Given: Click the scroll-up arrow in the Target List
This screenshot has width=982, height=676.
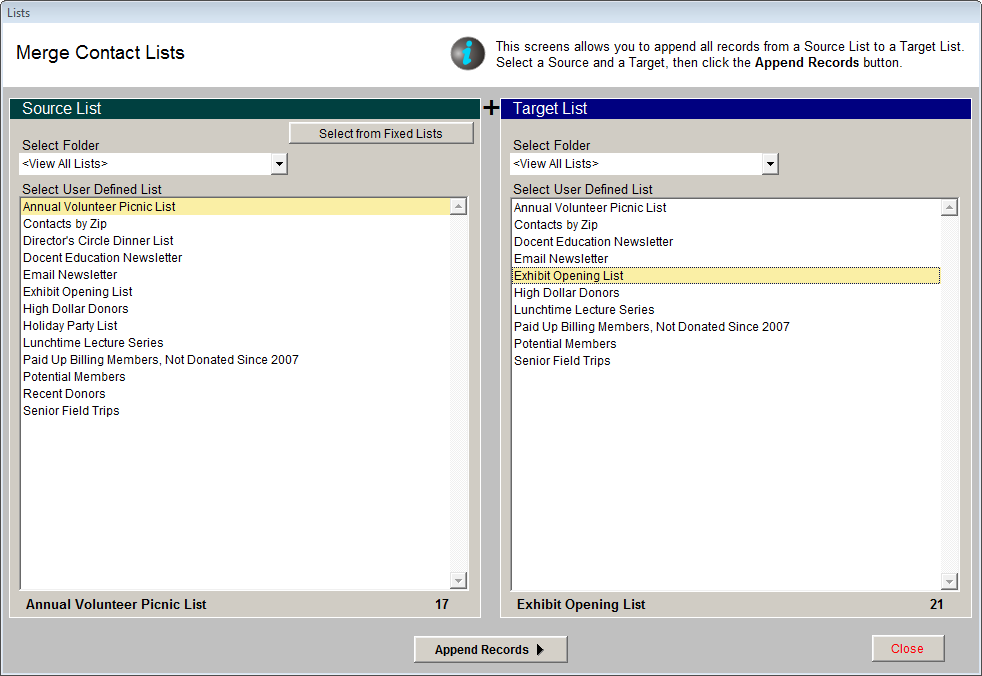Looking at the screenshot, I should pyautogui.click(x=949, y=207).
